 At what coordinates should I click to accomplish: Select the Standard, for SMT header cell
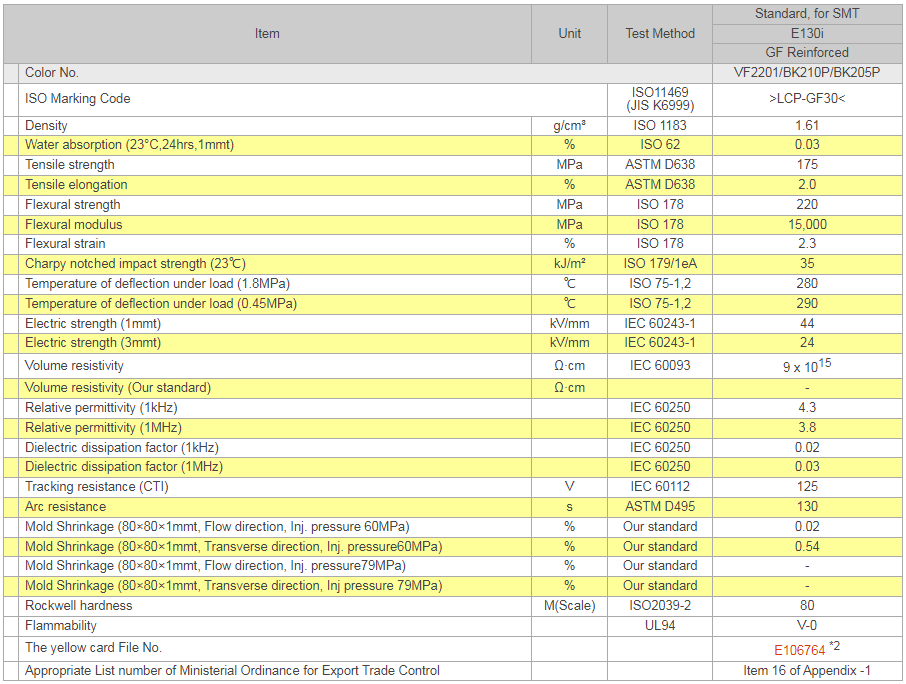[x=807, y=14]
